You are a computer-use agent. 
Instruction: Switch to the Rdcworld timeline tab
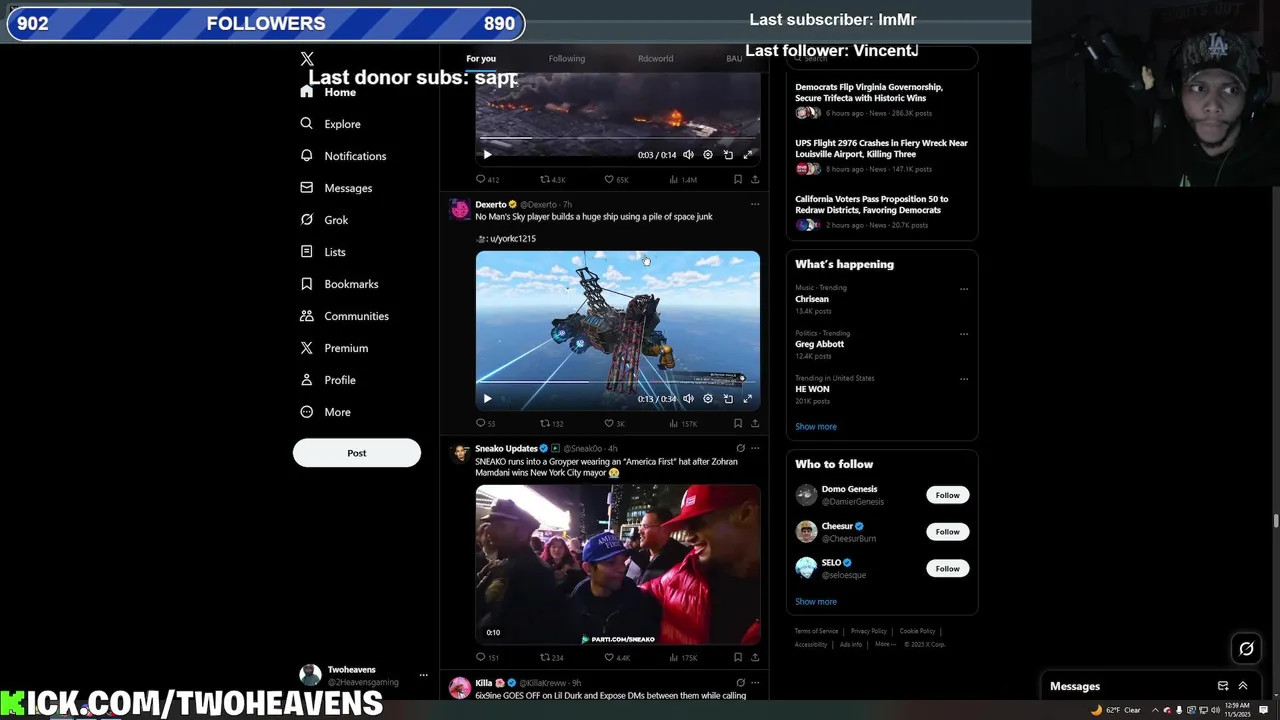[656, 58]
